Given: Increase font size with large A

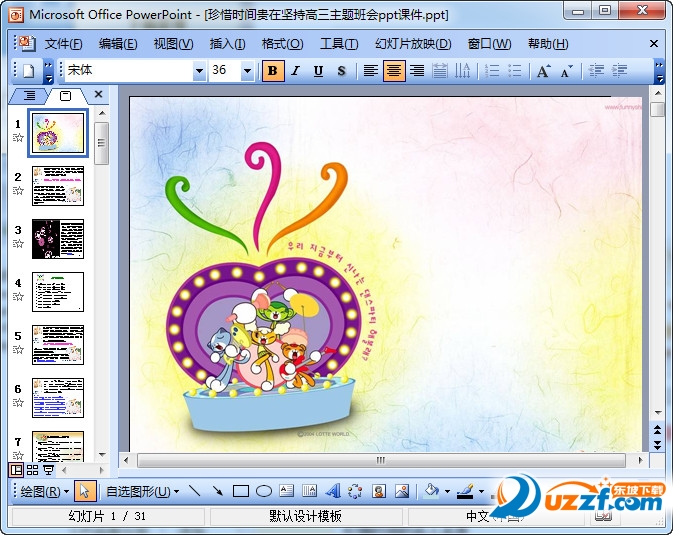Looking at the screenshot, I should click(543, 71).
